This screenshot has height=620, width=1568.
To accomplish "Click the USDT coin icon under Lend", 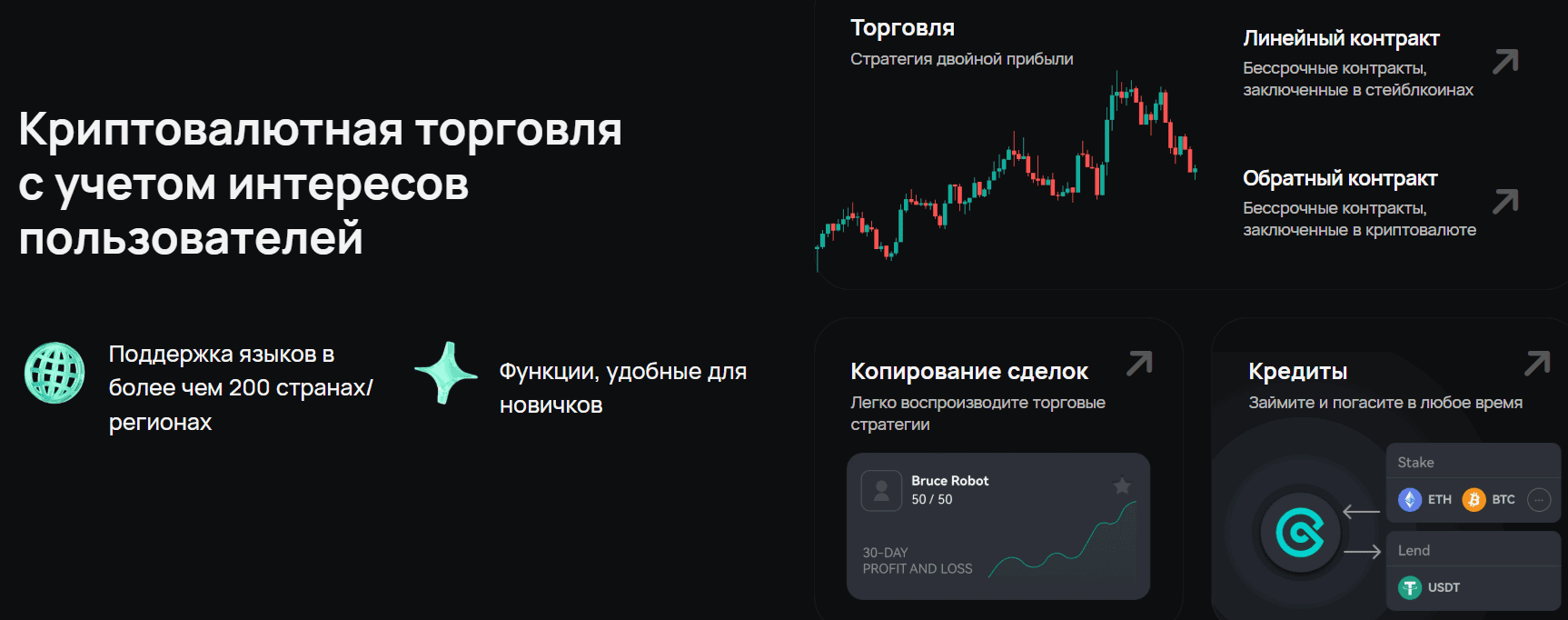I will [1410, 587].
